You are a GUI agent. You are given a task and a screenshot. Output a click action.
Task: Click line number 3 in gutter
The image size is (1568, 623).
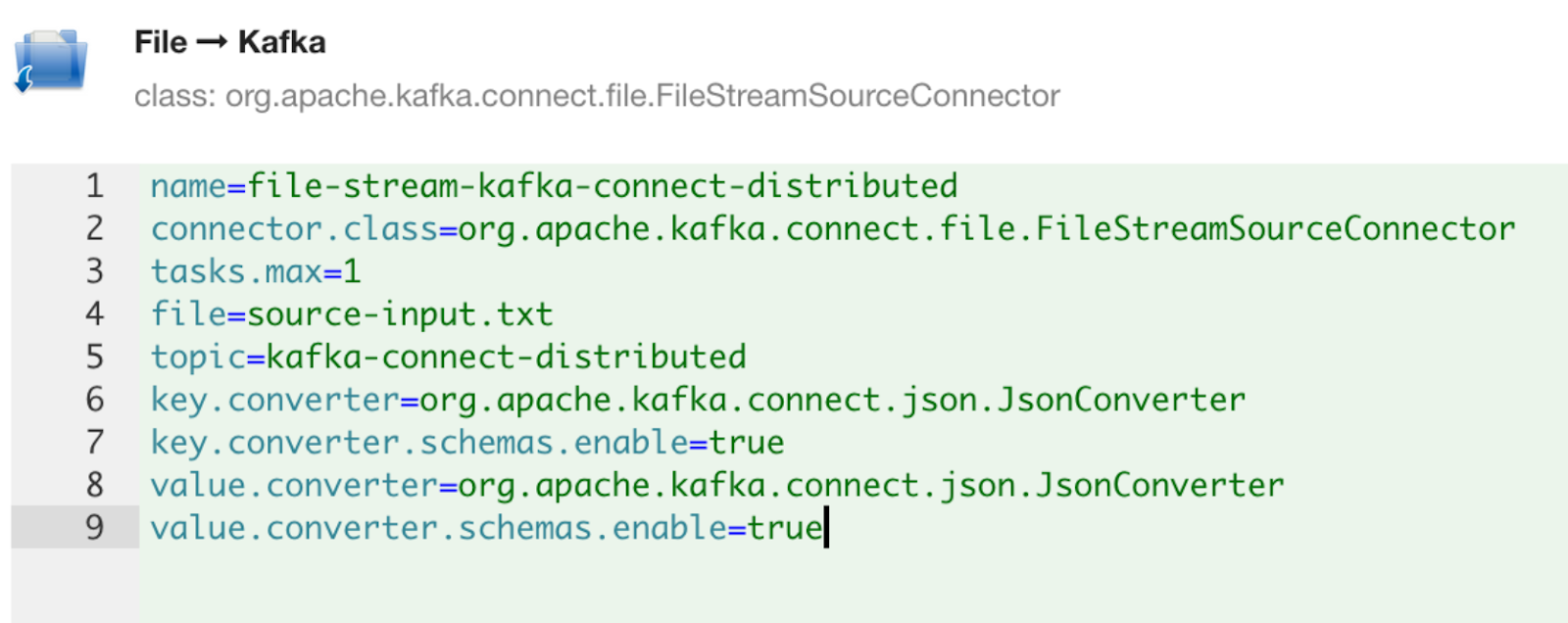coord(94,271)
